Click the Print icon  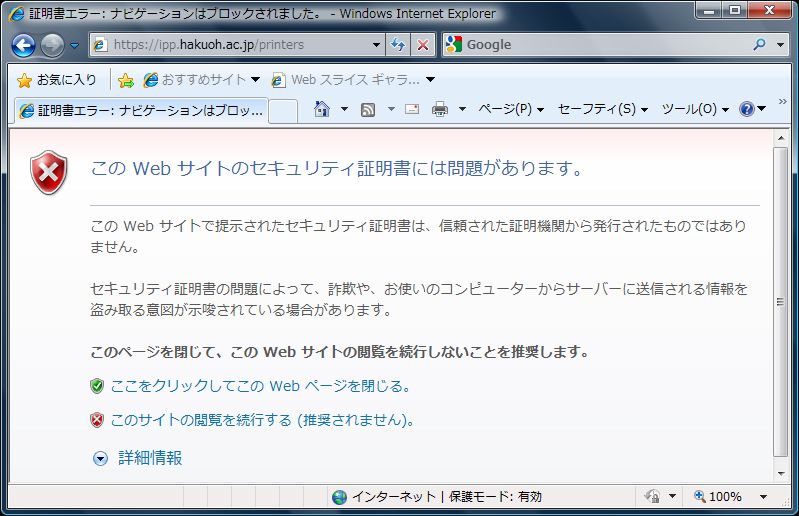tap(440, 109)
